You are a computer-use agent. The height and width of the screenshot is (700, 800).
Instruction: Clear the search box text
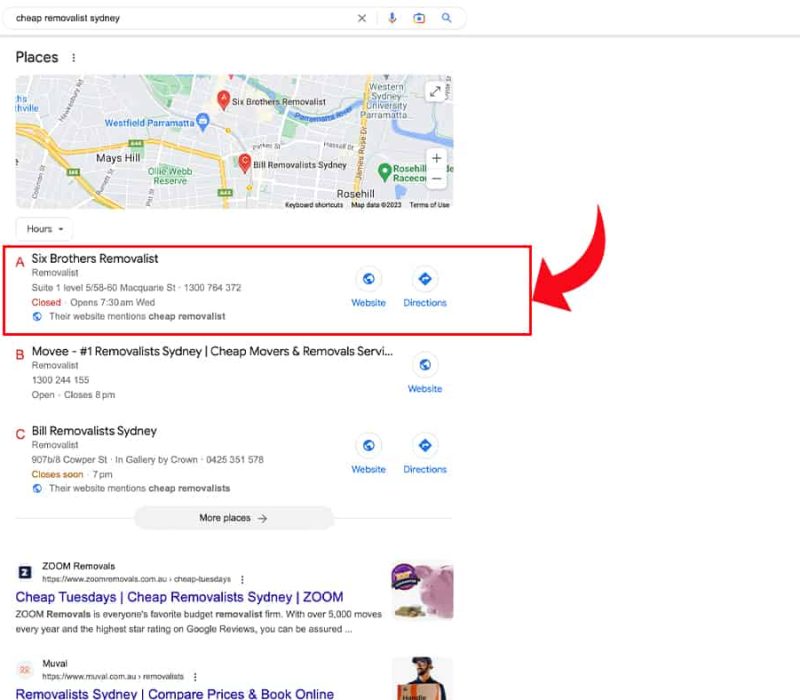point(362,18)
